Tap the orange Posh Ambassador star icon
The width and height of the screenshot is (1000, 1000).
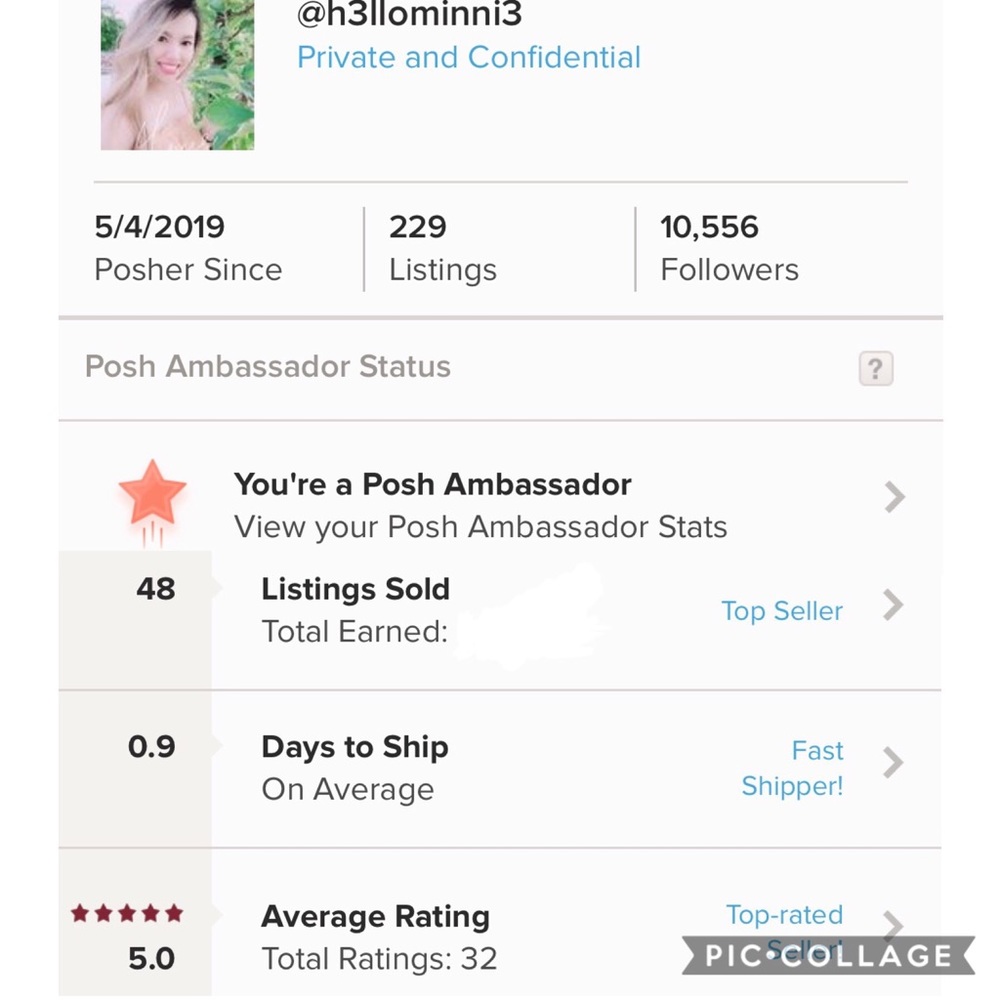pyautogui.click(x=152, y=493)
